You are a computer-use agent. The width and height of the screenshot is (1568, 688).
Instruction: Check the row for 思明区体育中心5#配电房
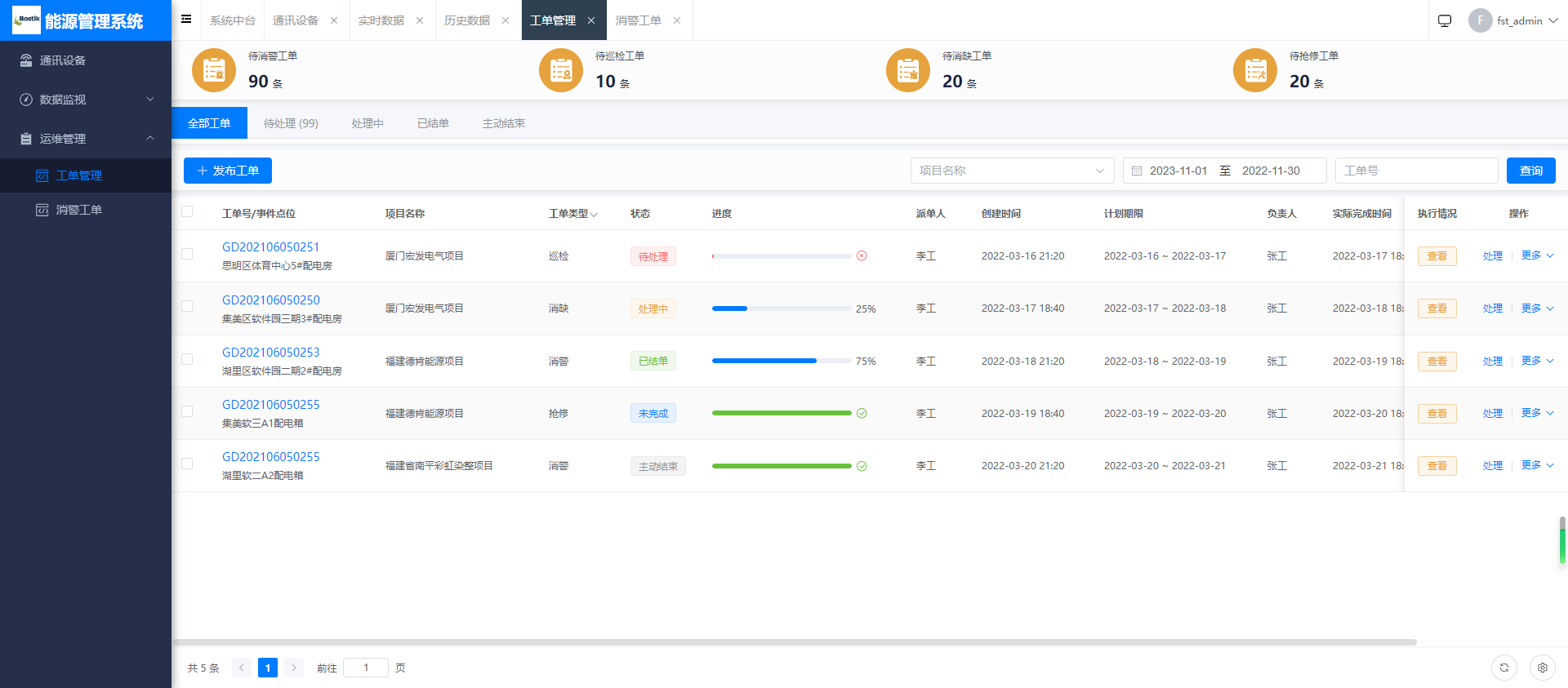point(187,254)
